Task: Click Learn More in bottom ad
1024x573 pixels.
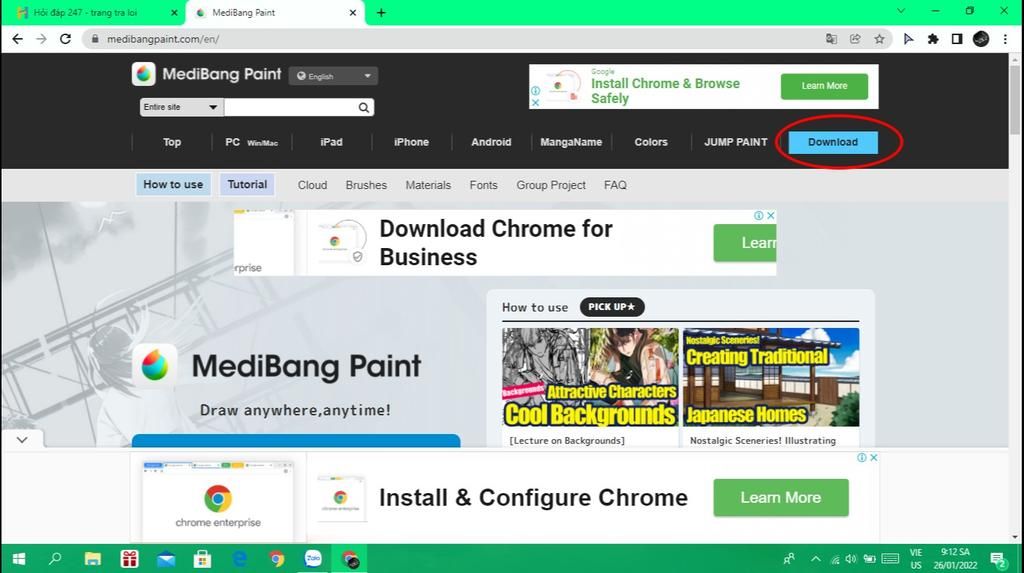Action: click(x=781, y=498)
